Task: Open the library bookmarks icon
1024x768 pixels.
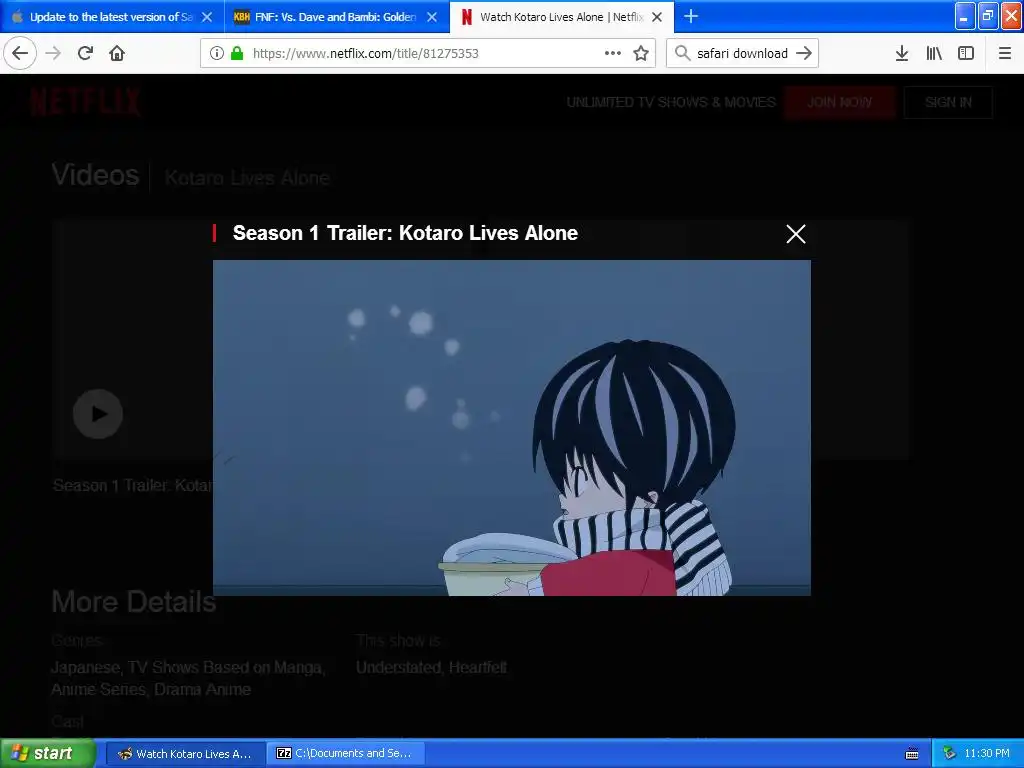Action: (x=934, y=53)
